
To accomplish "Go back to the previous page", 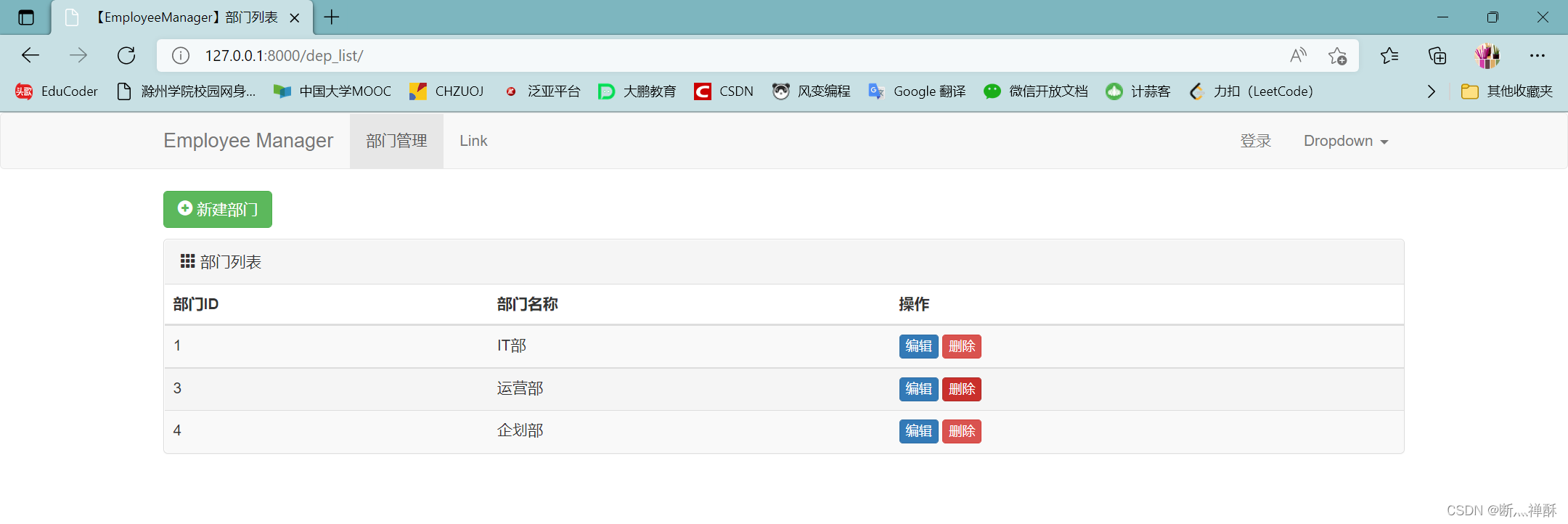I will click(30, 55).
